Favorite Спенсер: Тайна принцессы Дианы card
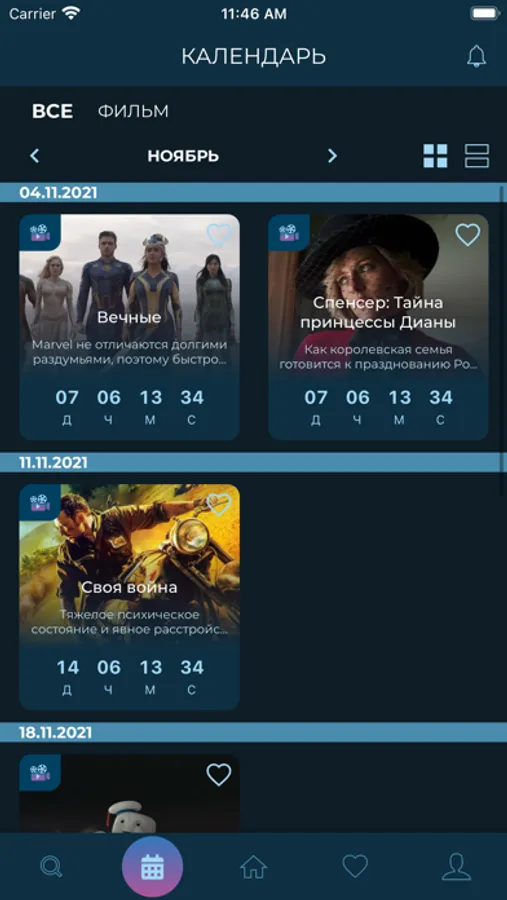Image resolution: width=507 pixels, height=900 pixels. tap(467, 235)
